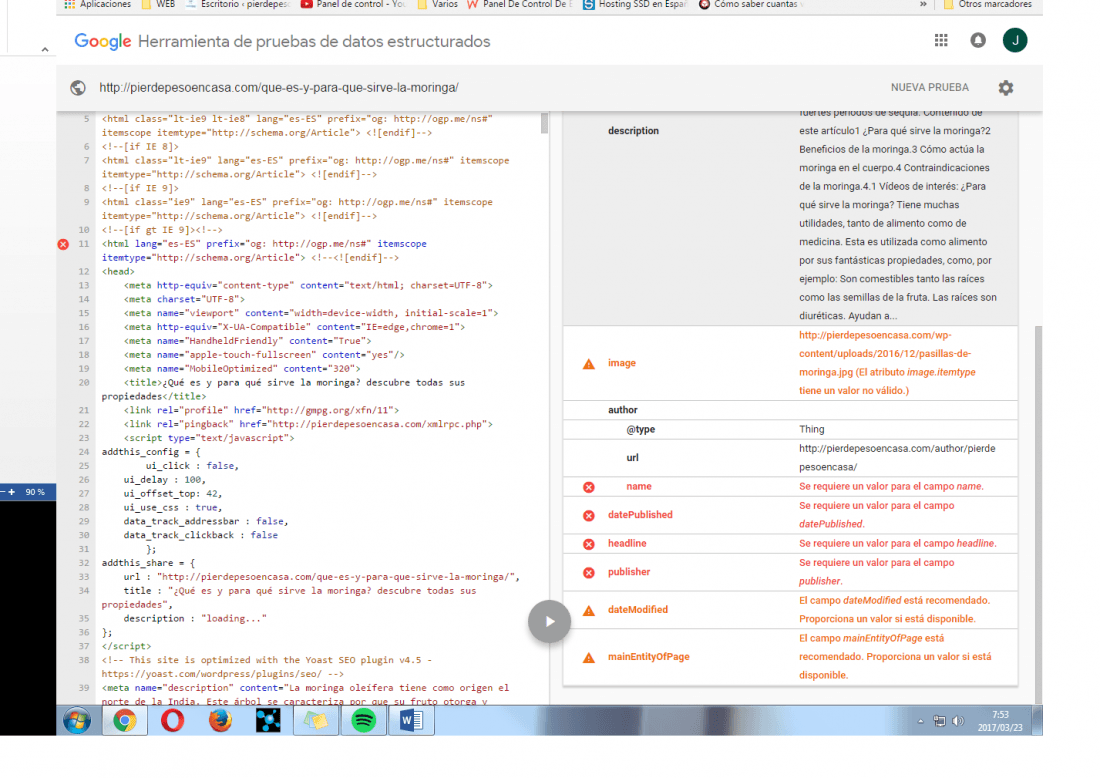Select the mainEntityOfPage warning row label
Viewport: 1100px width, 778px height.
click(648, 657)
